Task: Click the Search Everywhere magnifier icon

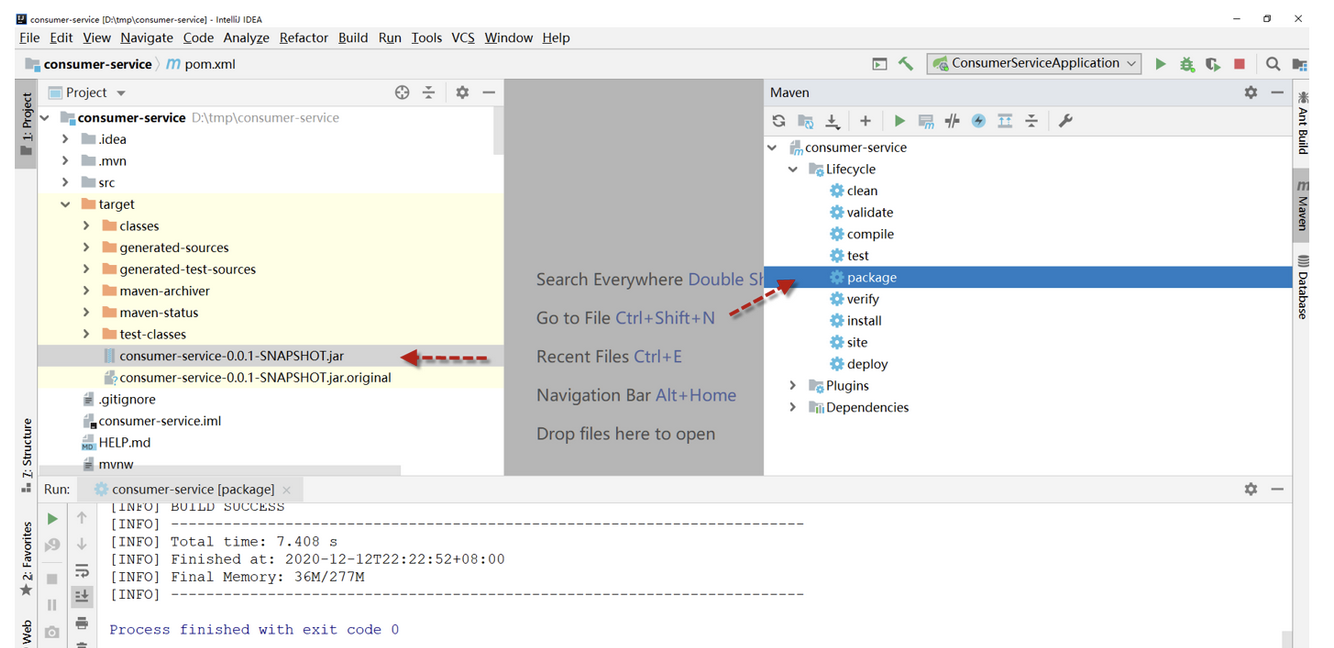Action: point(1273,64)
